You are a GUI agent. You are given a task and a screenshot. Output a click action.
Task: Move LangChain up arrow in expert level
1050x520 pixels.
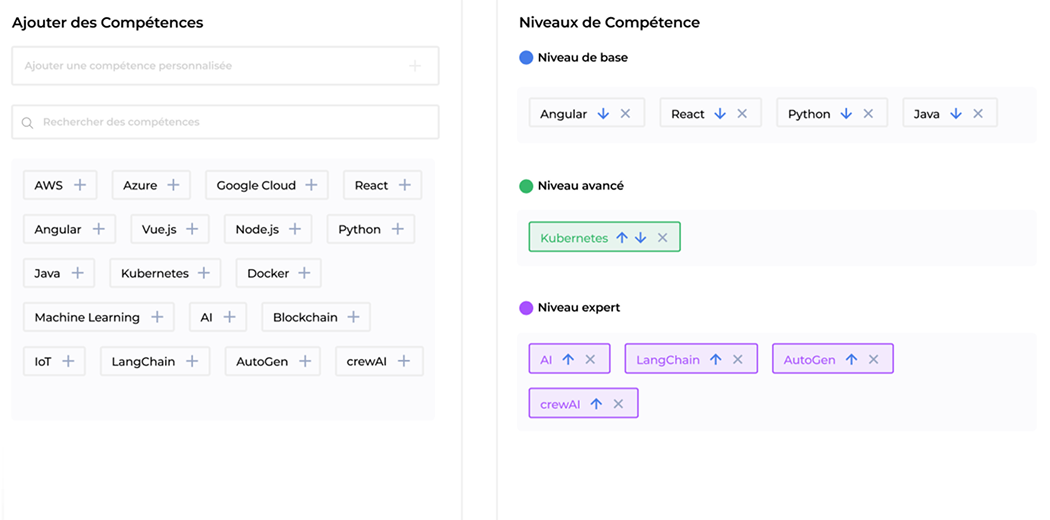(716, 359)
